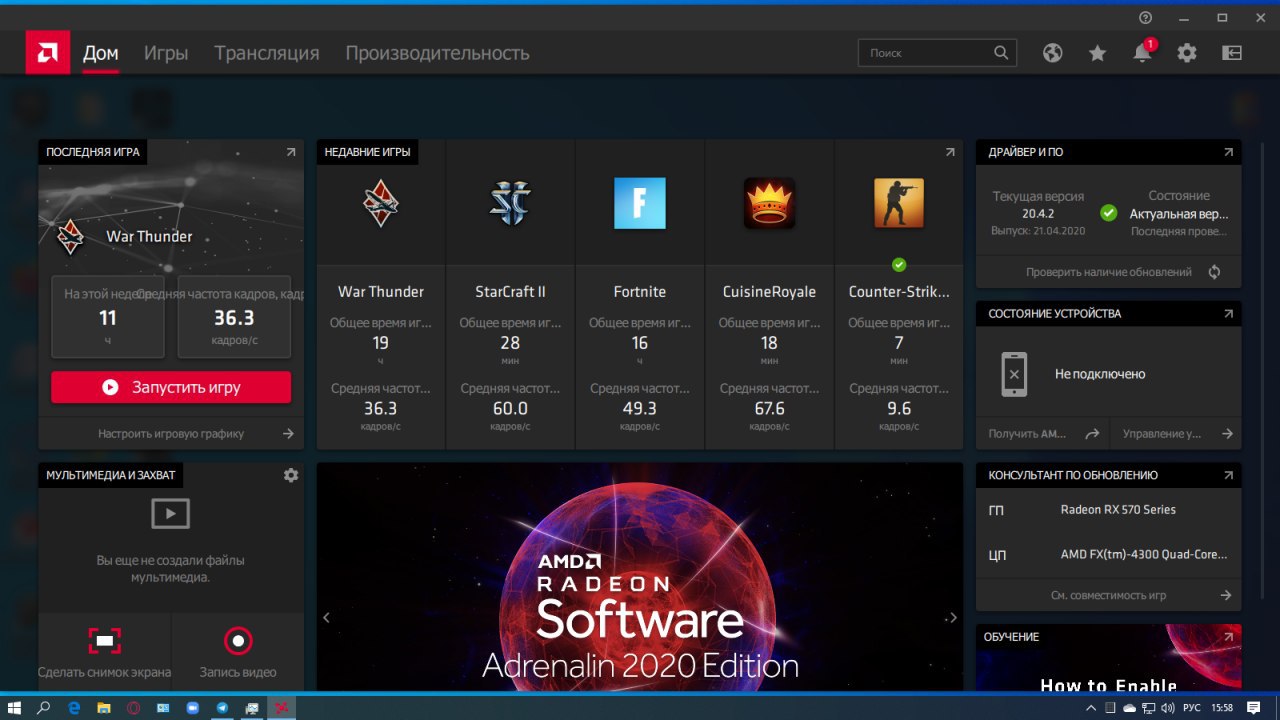Click the disconnected phone device icon

[x=1014, y=374]
